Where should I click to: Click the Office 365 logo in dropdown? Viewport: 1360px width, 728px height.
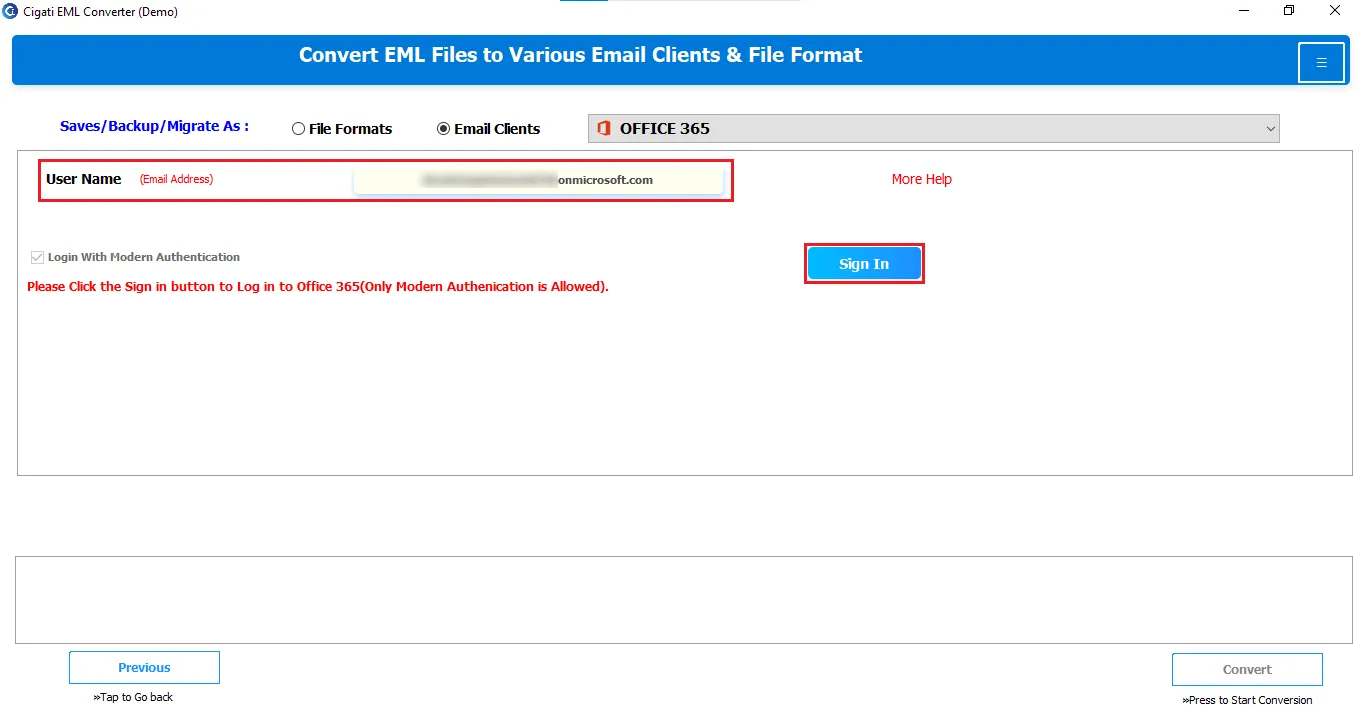[603, 128]
